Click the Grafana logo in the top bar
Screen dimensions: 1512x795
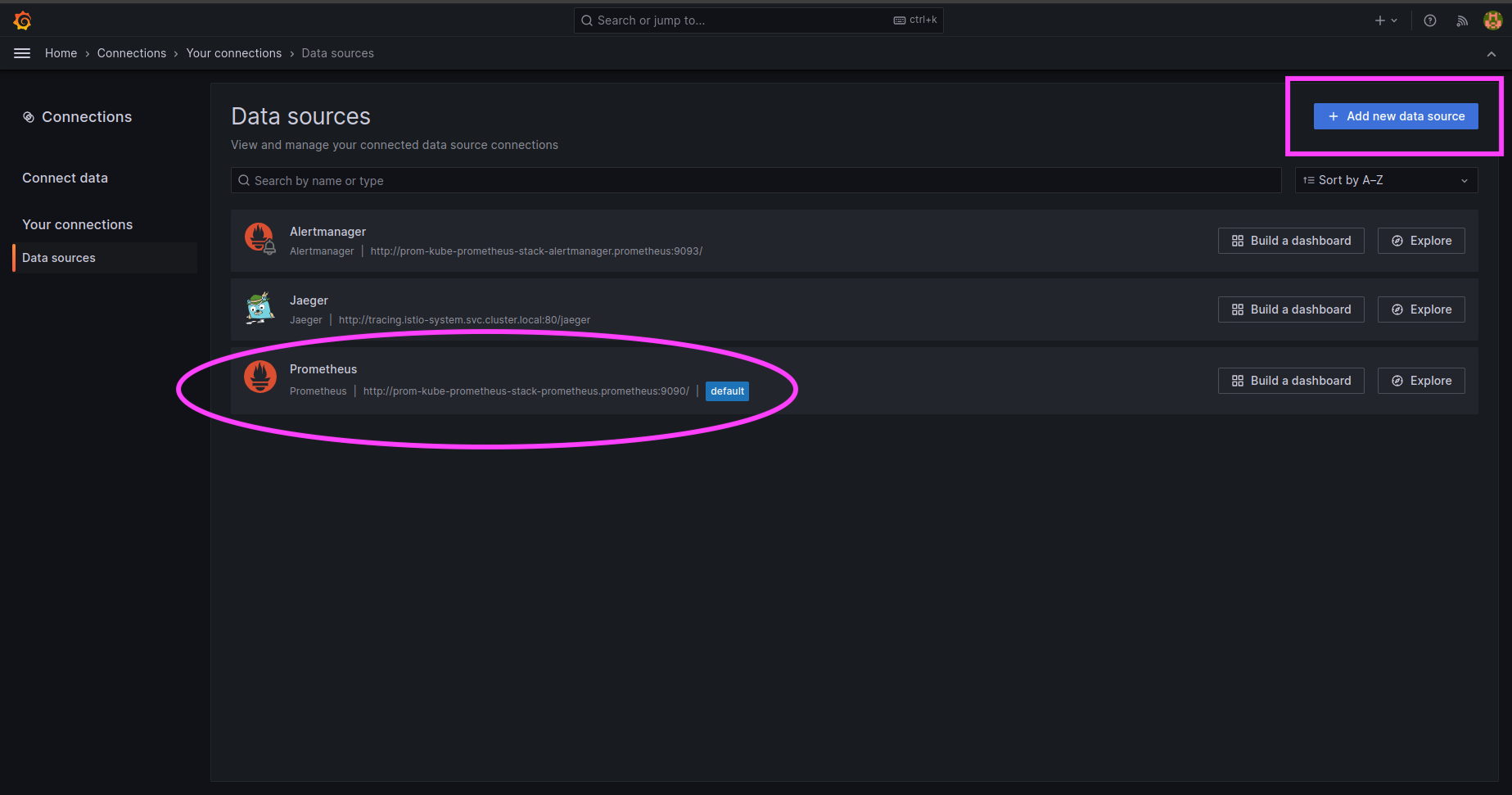(x=22, y=20)
